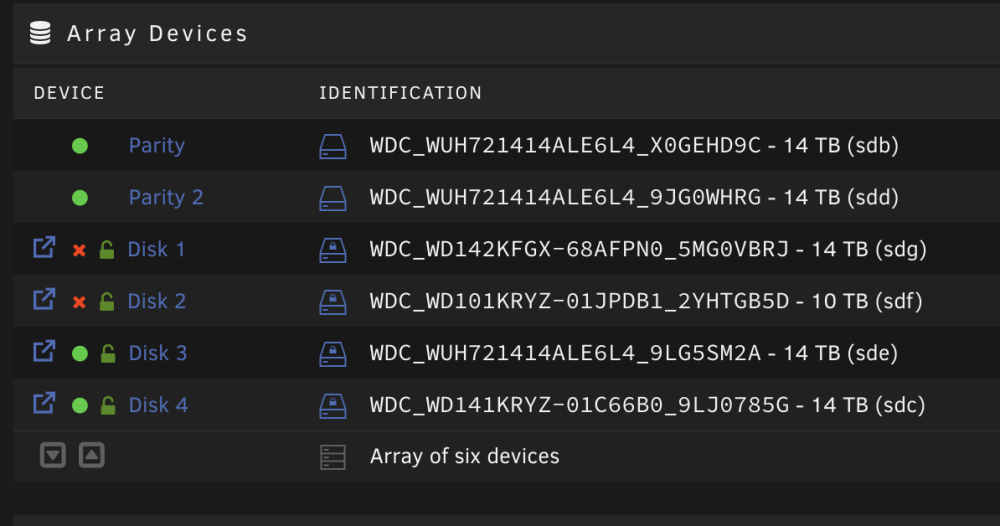The image size is (1000, 526).
Task: Click the green status dot for Parity
Action: 80,146
